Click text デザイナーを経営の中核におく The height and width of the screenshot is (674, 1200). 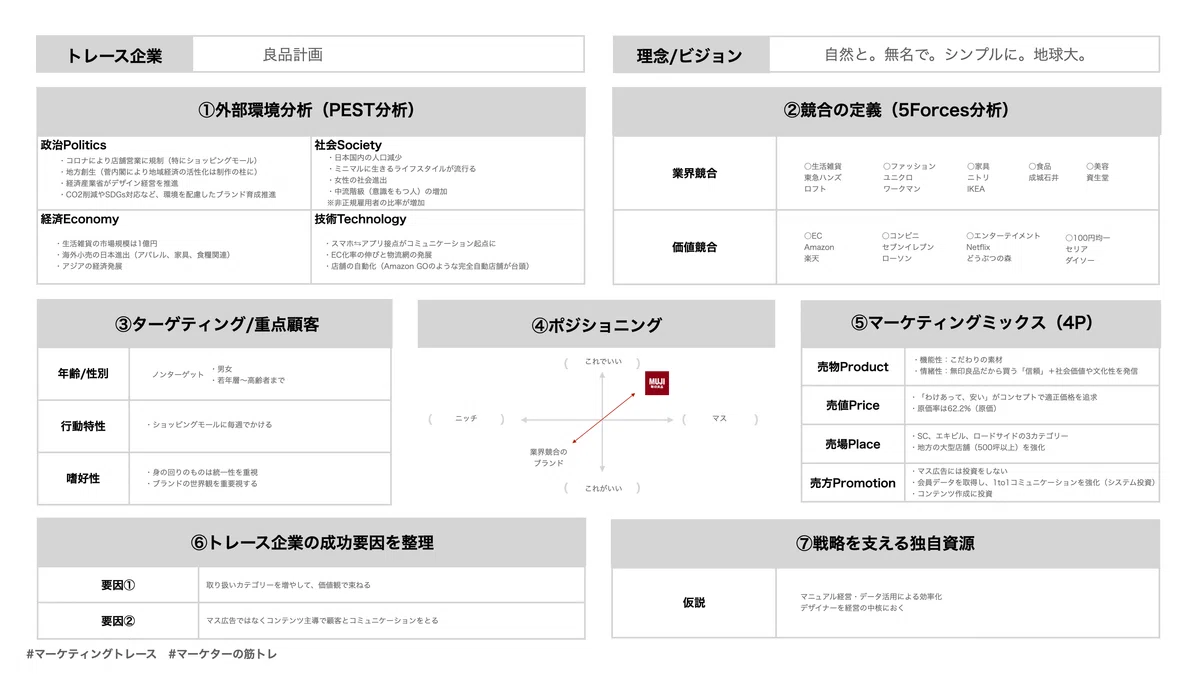pyautogui.click(x=852, y=608)
